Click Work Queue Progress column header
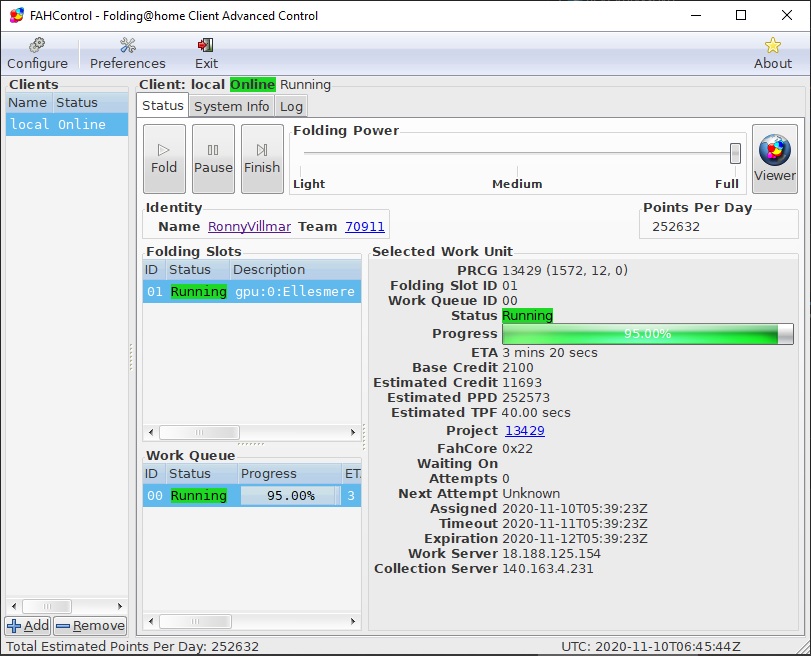 tap(290, 473)
